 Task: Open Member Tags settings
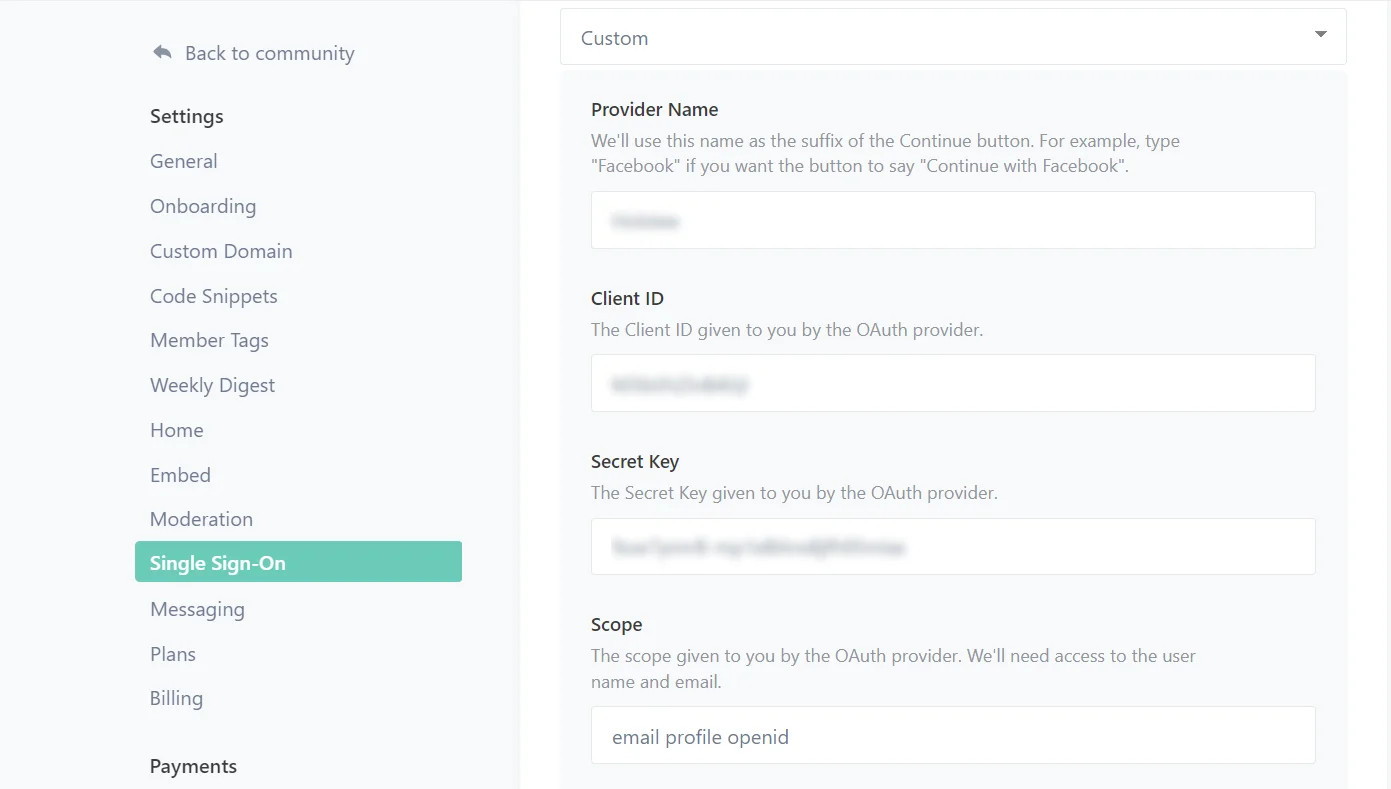(209, 340)
